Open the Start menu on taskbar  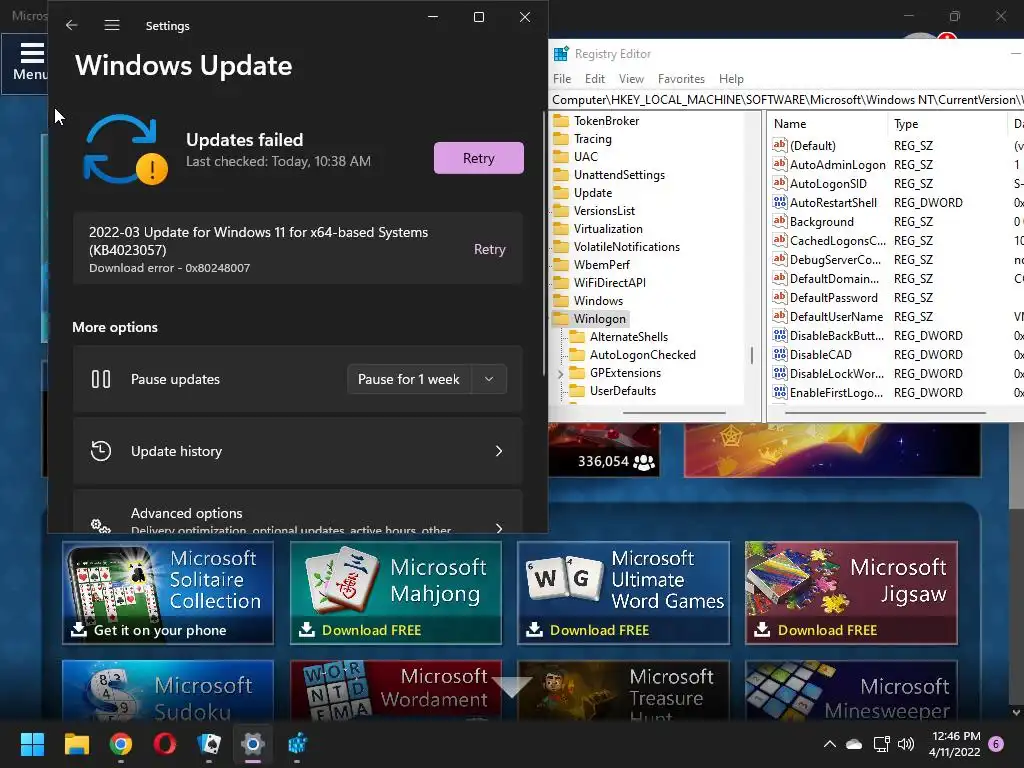32,744
